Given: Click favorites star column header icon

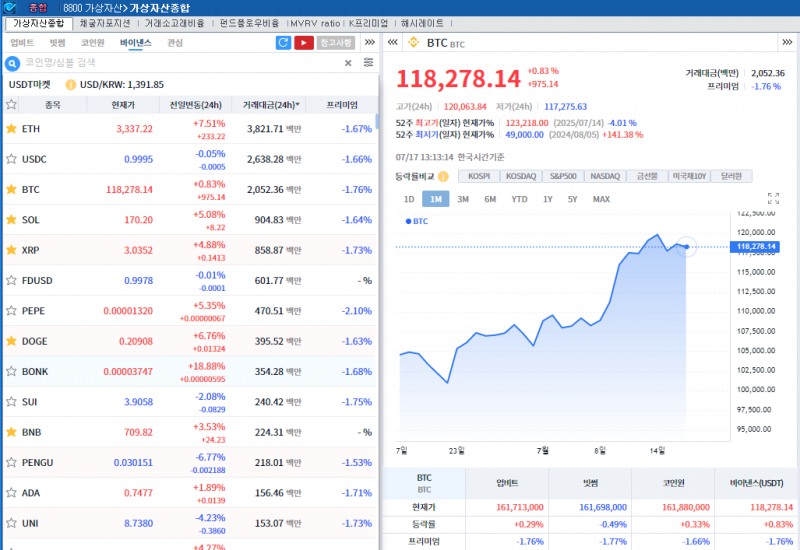Looking at the screenshot, I should click(x=11, y=105).
